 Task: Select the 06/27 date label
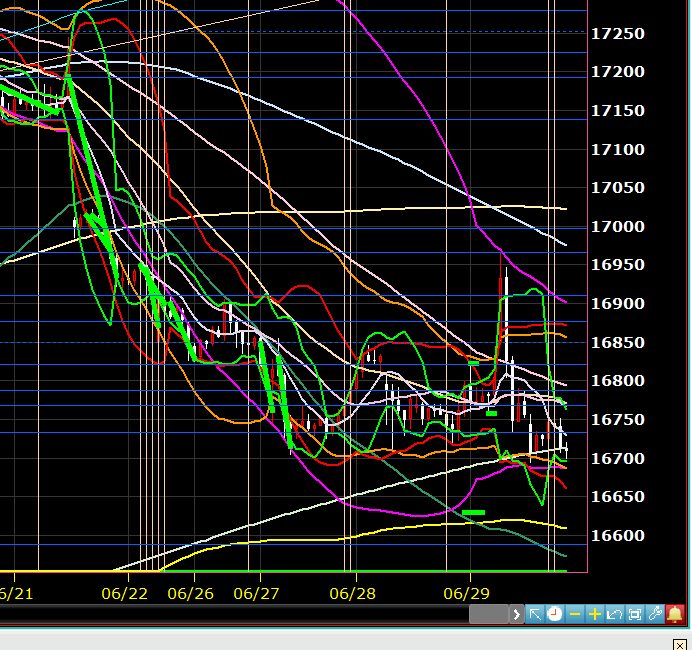[x=257, y=593]
